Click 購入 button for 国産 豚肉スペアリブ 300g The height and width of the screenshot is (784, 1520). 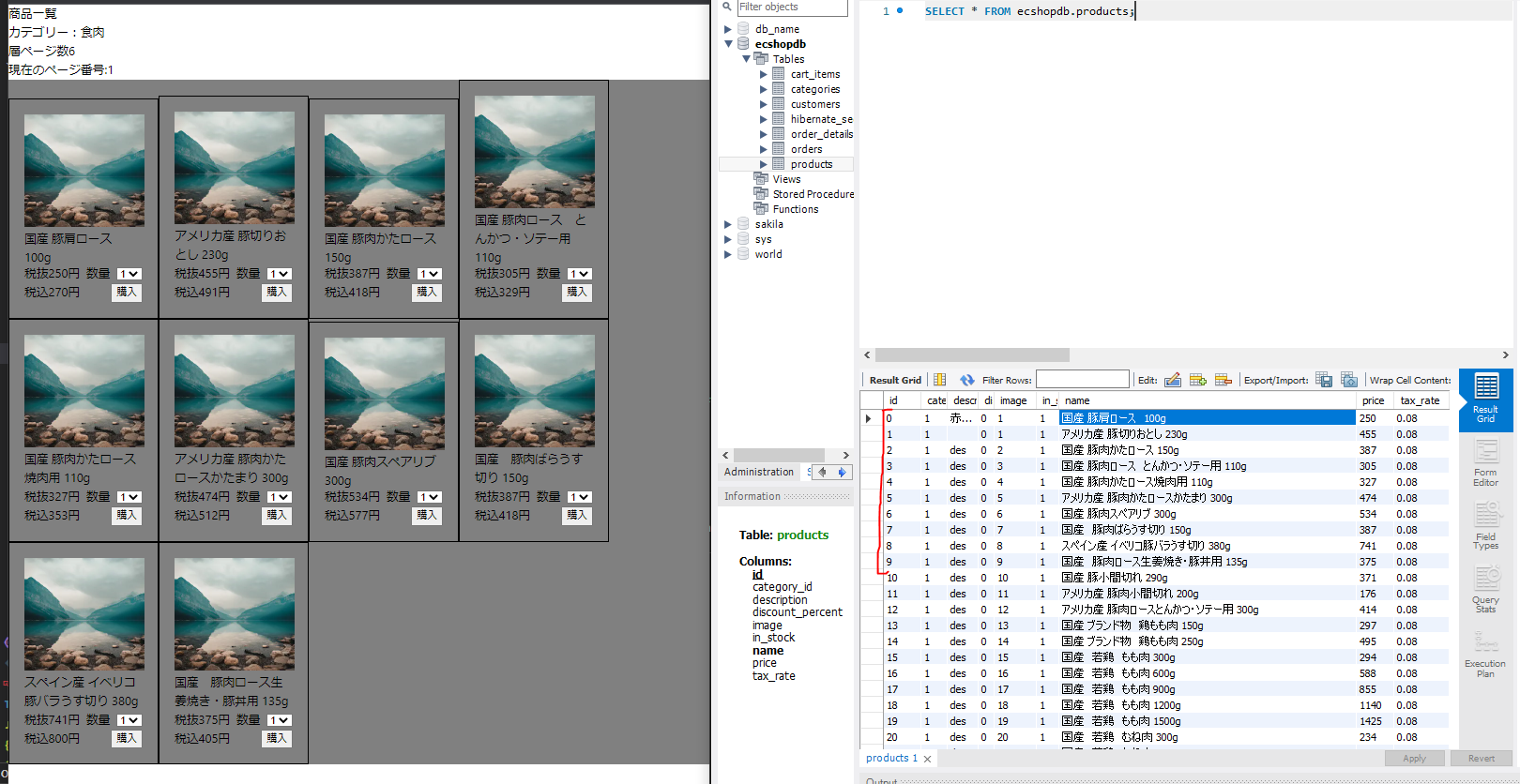tap(427, 516)
